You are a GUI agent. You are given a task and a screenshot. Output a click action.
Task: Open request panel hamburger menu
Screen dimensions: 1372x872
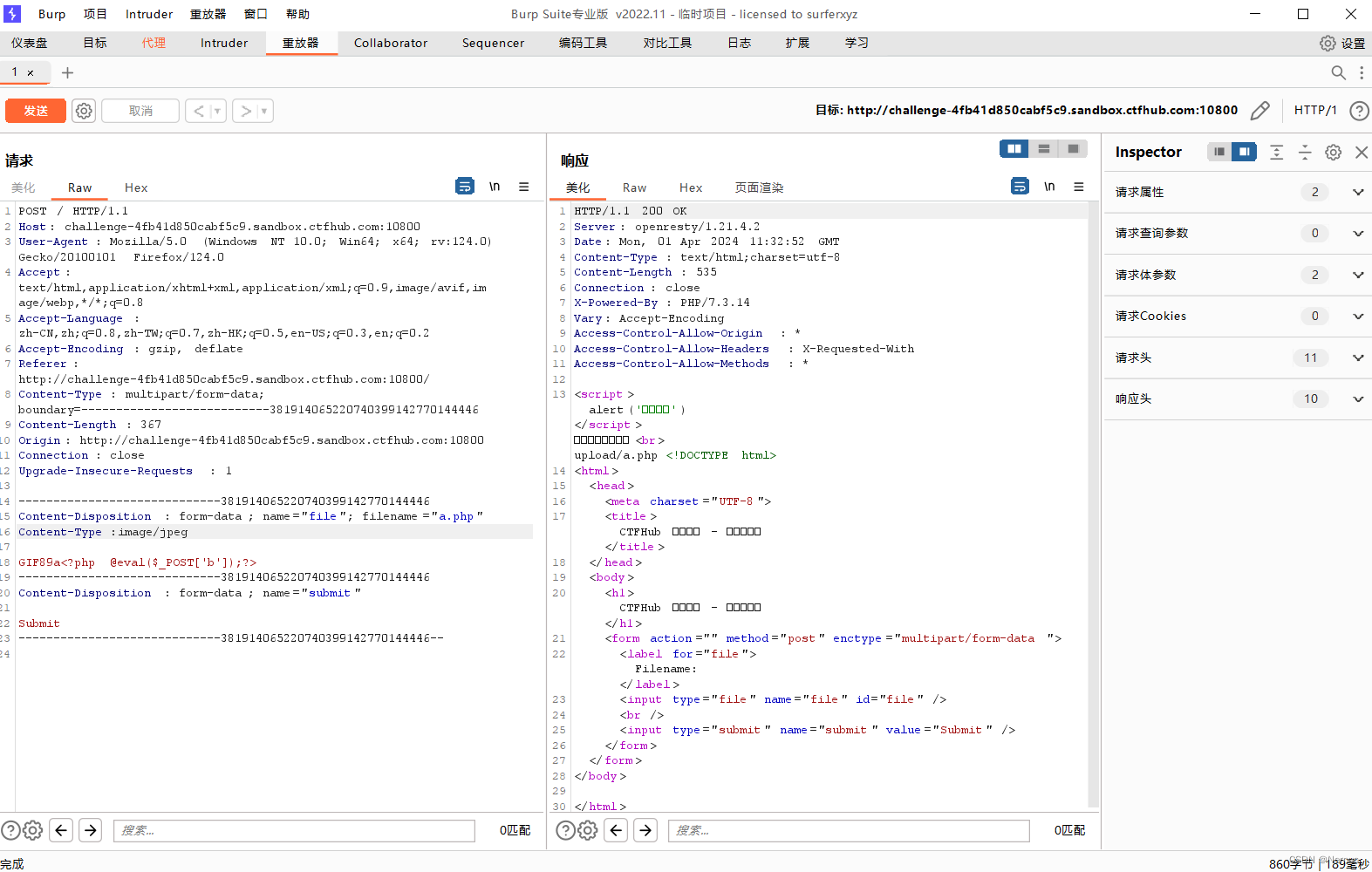[x=524, y=186]
